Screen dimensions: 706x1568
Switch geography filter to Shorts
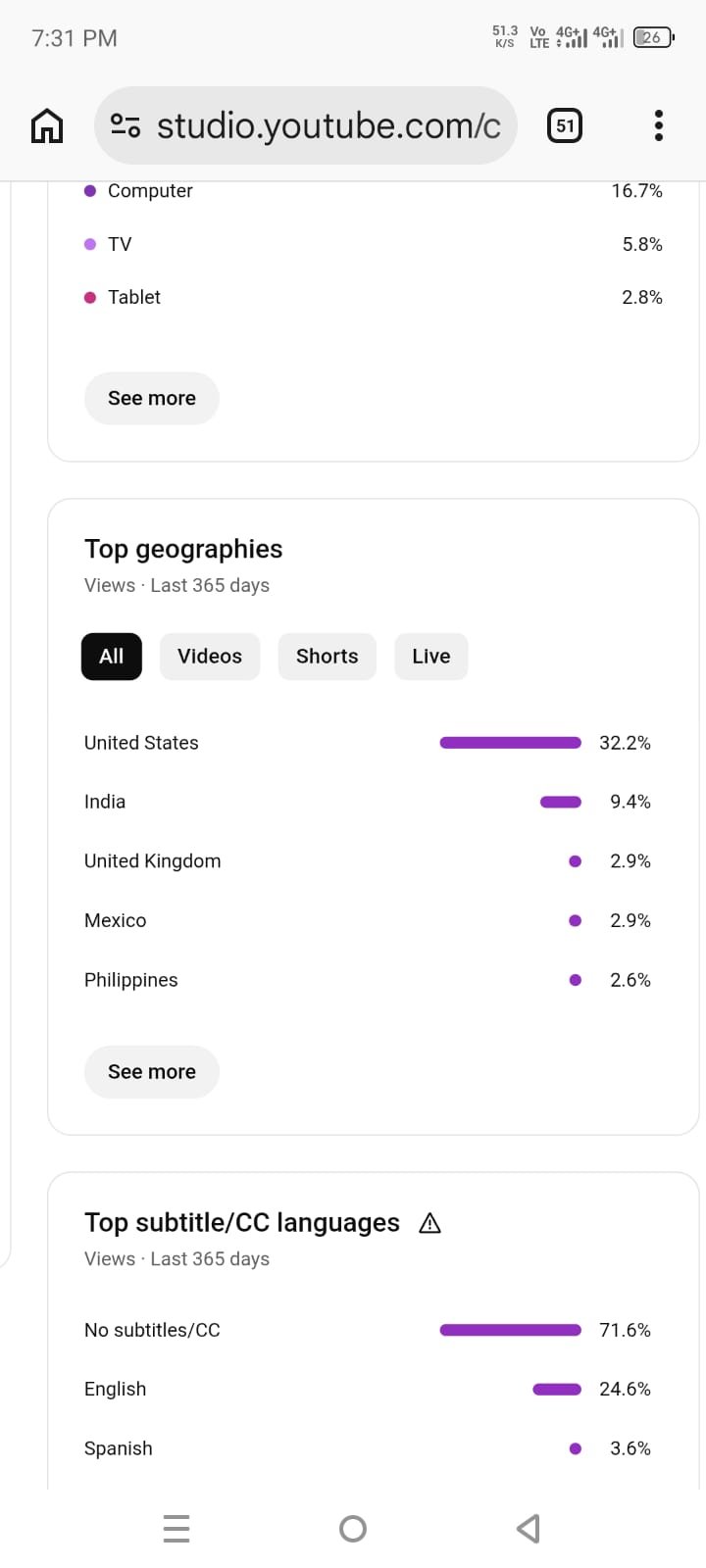click(x=327, y=657)
